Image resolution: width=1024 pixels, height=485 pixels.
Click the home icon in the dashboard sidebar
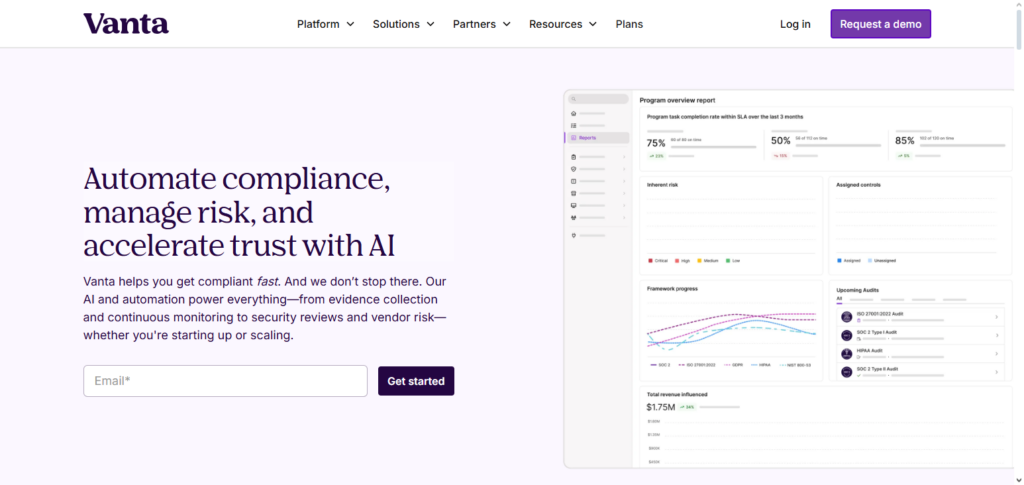[573, 114]
